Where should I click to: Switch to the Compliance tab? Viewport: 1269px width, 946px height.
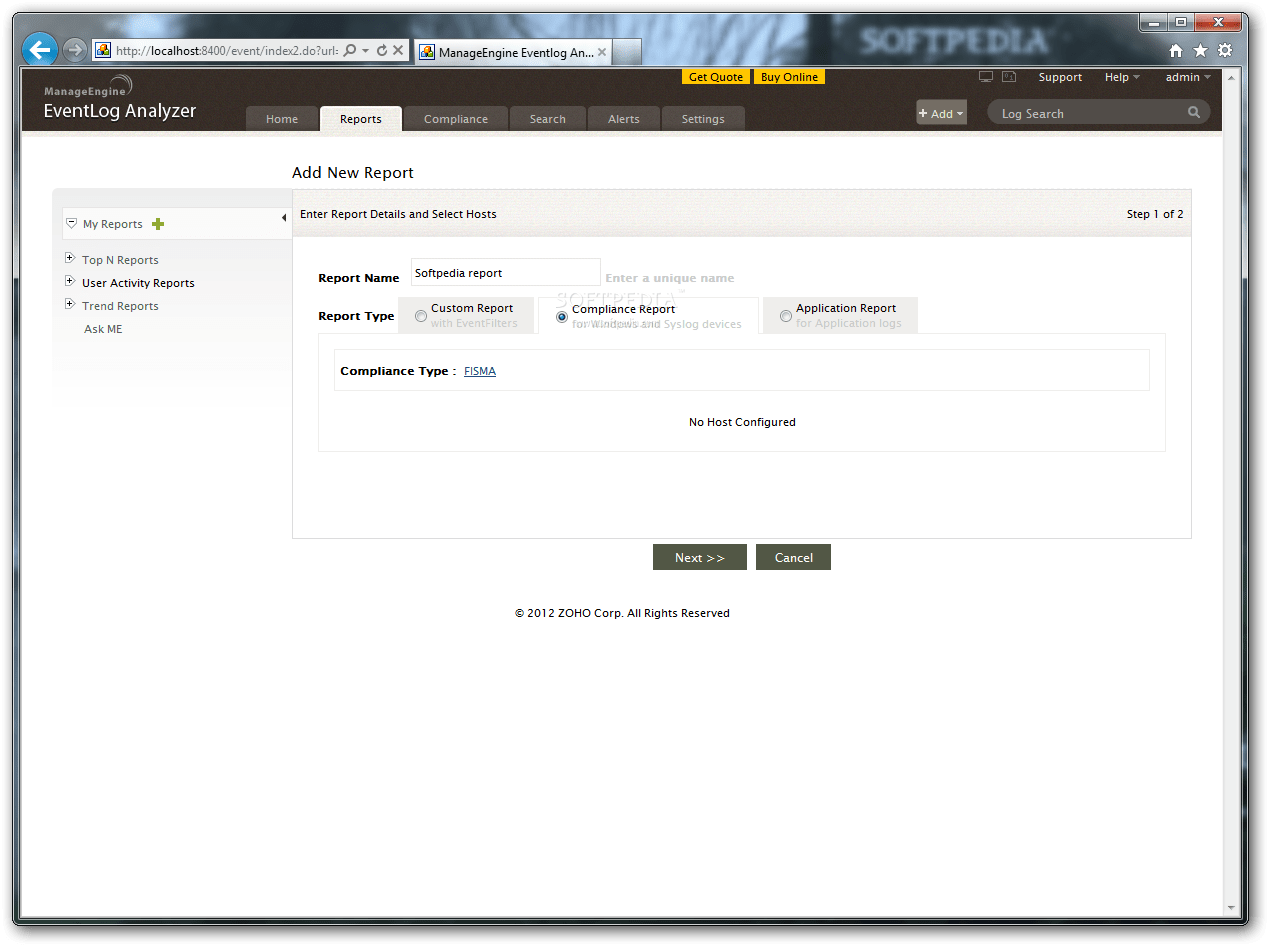455,118
